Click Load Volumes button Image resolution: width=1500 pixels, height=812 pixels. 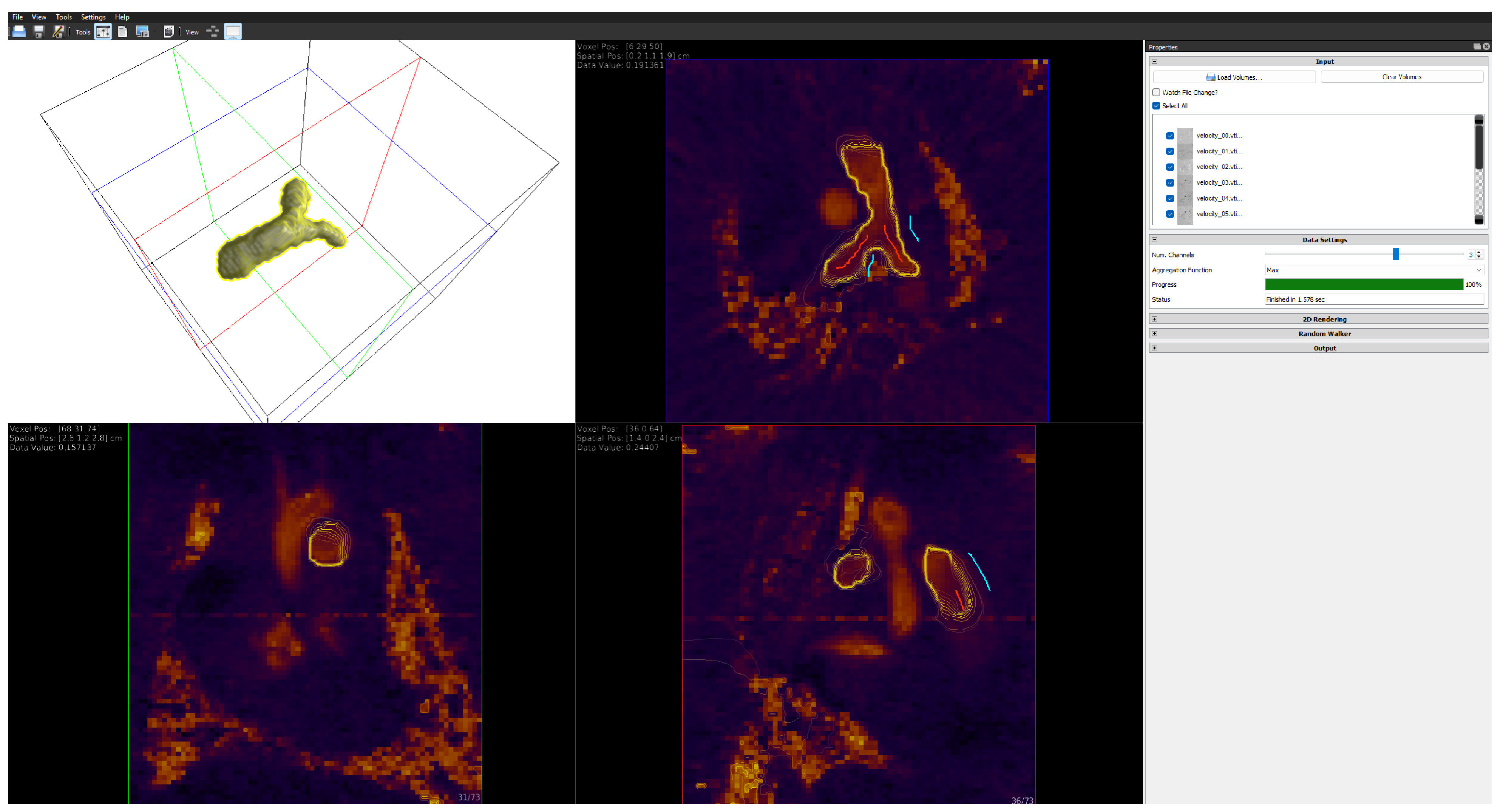point(1234,77)
